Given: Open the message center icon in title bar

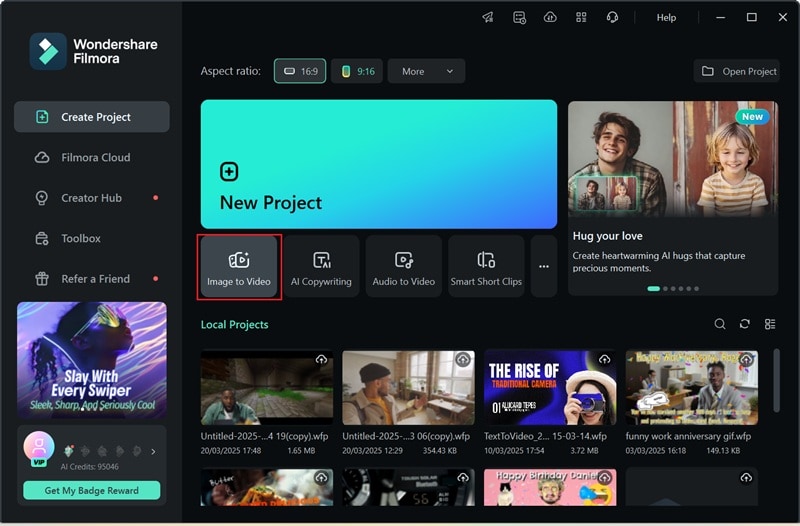Looking at the screenshot, I should (x=519, y=17).
